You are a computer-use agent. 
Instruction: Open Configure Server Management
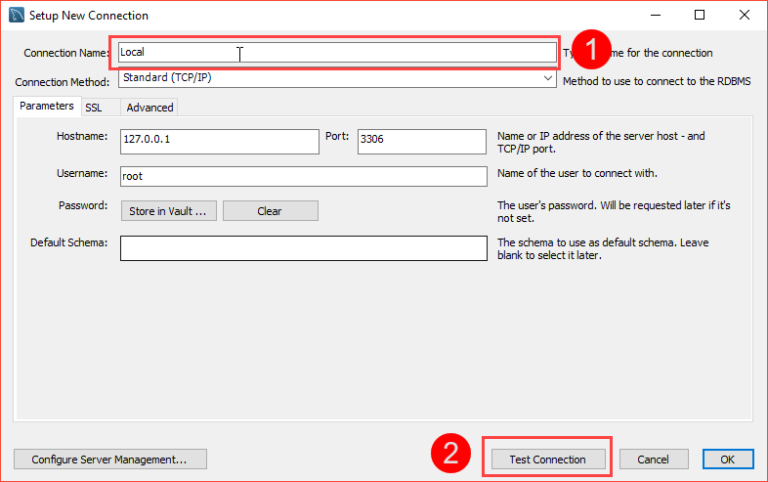click(110, 459)
